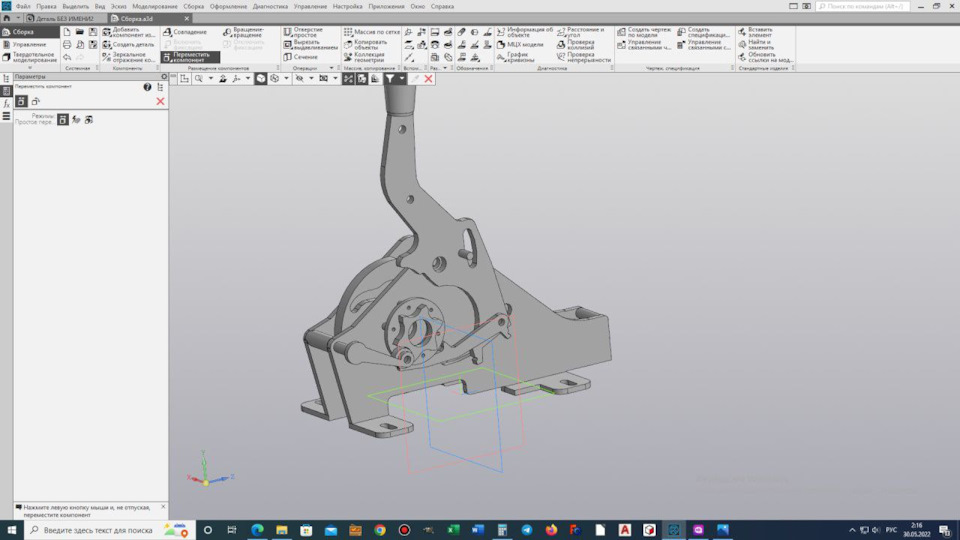
Task: Open the orientation dropdown arrow
Action: tap(248, 78)
